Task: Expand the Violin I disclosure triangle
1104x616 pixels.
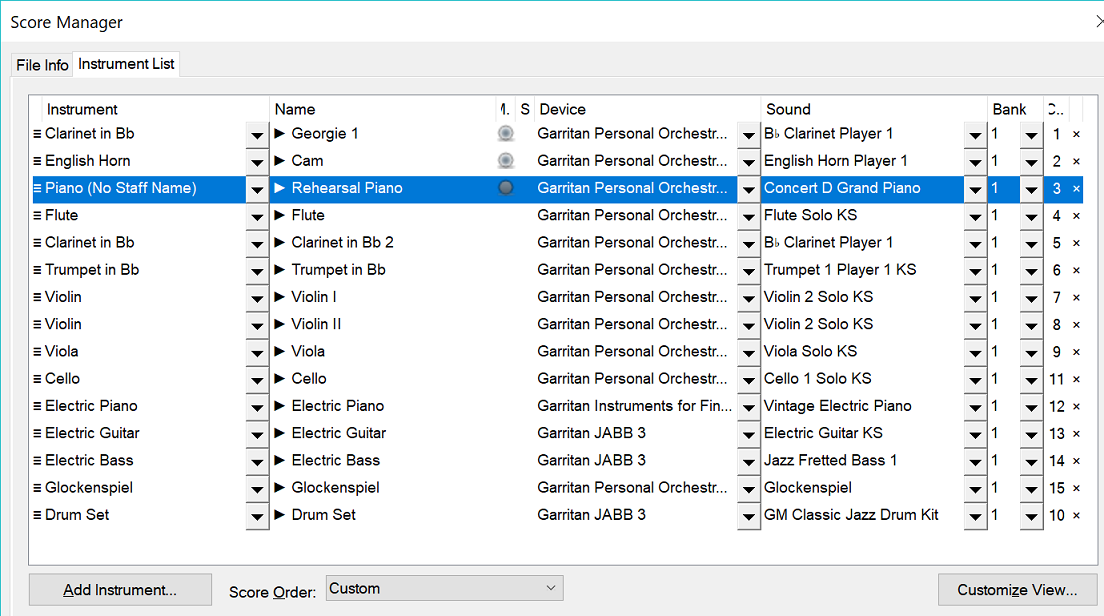Action: coord(280,297)
